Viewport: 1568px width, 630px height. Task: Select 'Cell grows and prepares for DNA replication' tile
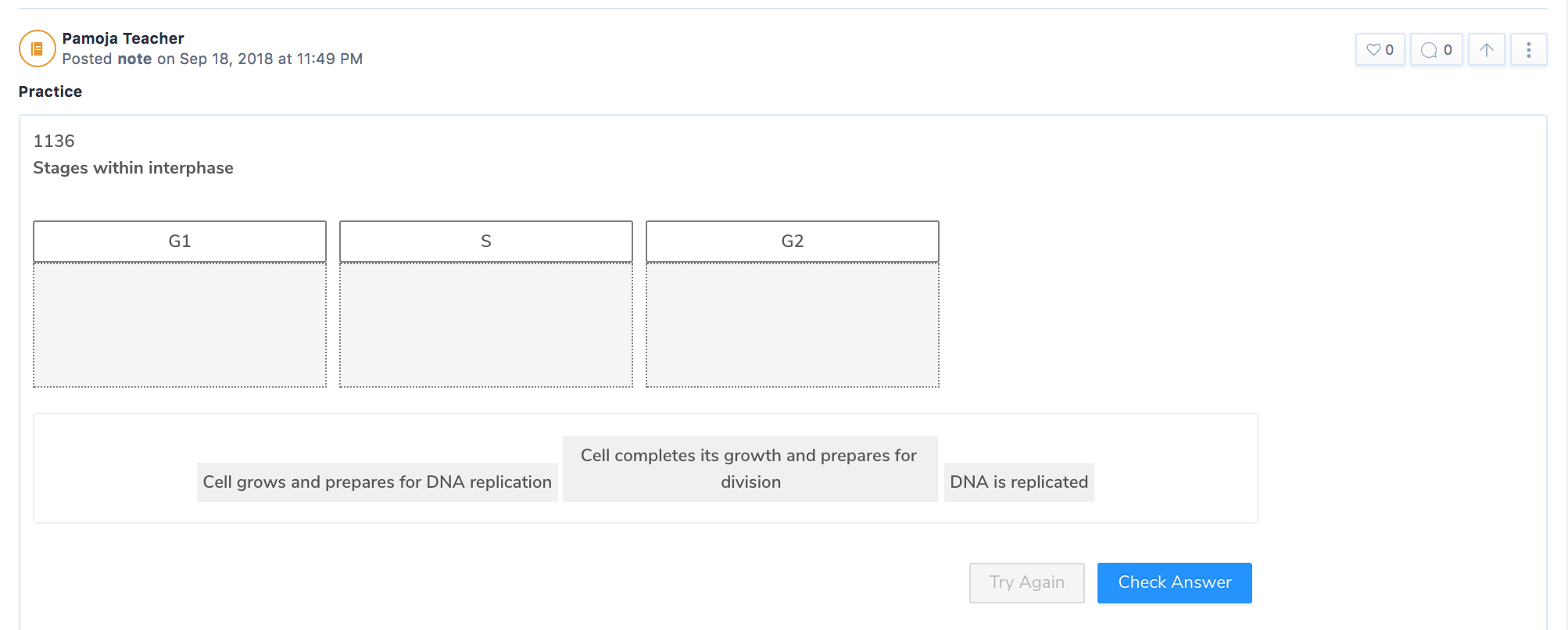(378, 482)
